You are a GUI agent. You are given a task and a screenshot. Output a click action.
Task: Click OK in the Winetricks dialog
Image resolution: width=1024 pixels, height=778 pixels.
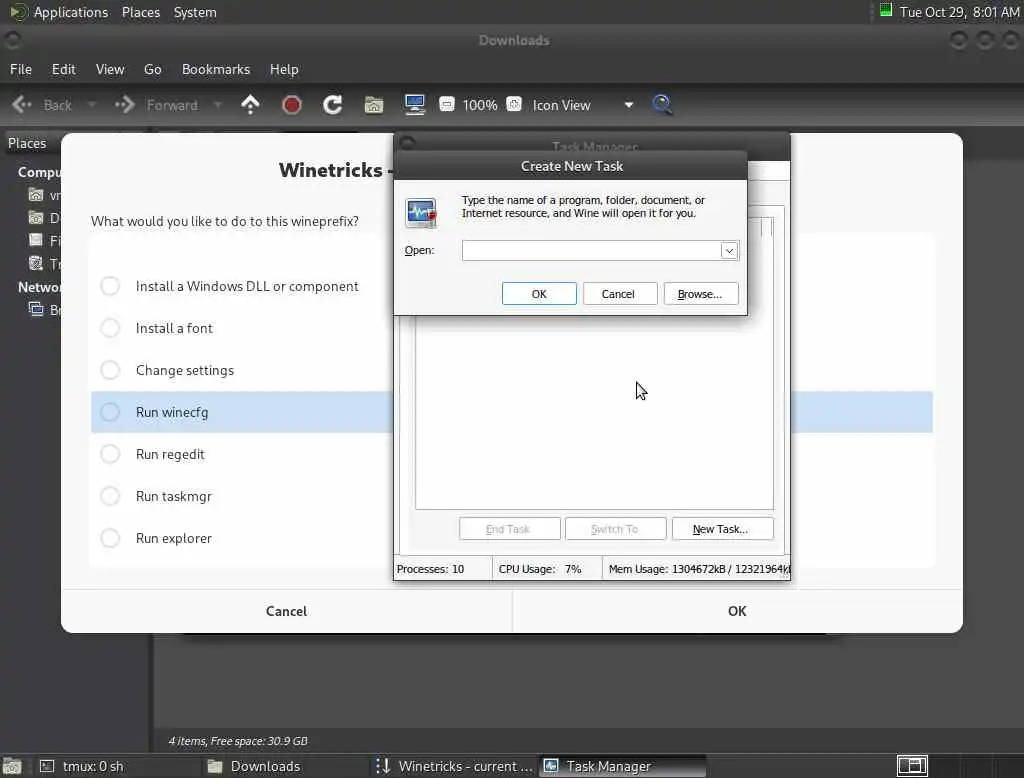pos(737,611)
